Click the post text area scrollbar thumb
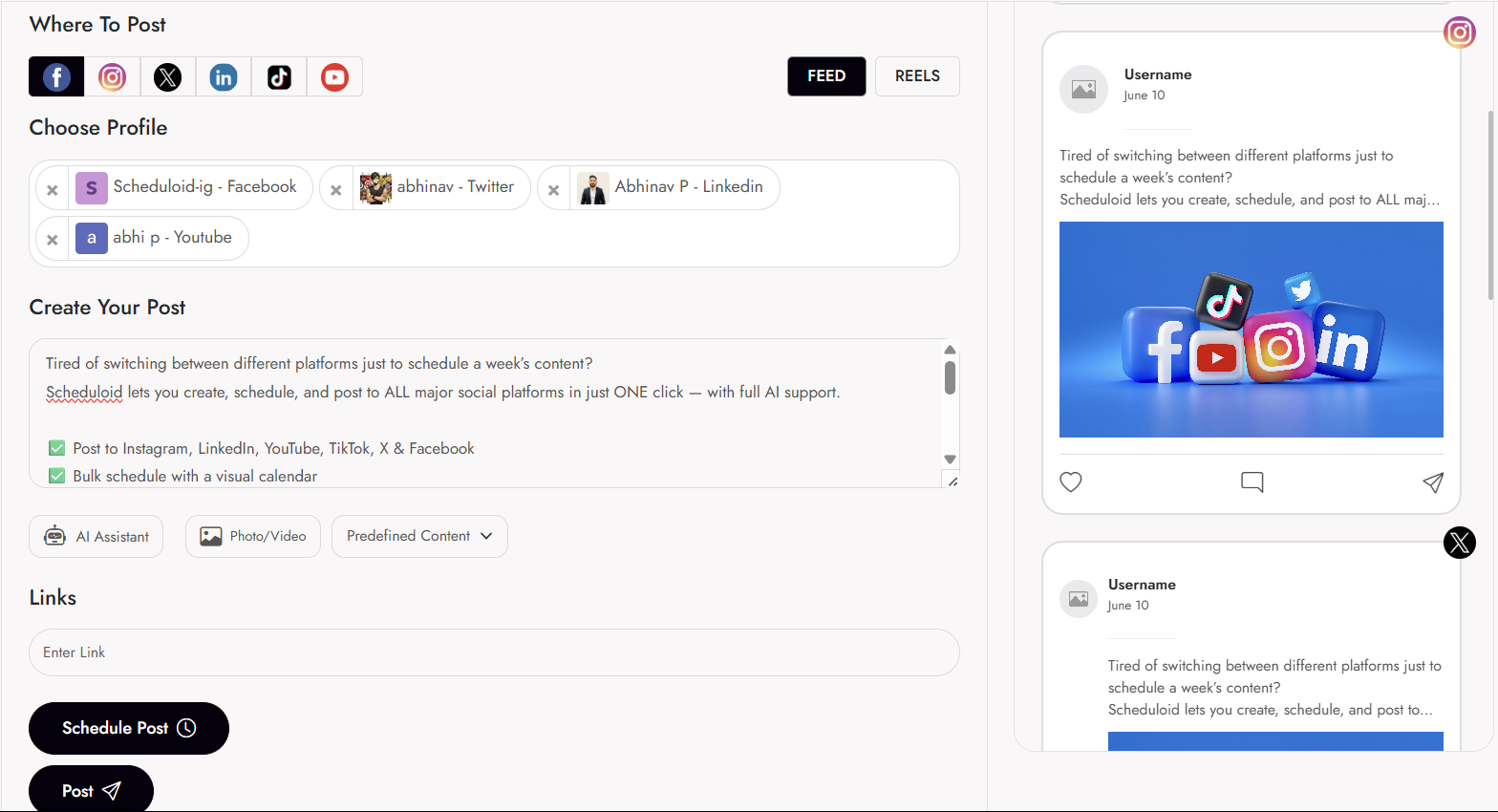Viewport: 1498px width, 812px height. pyautogui.click(x=950, y=377)
